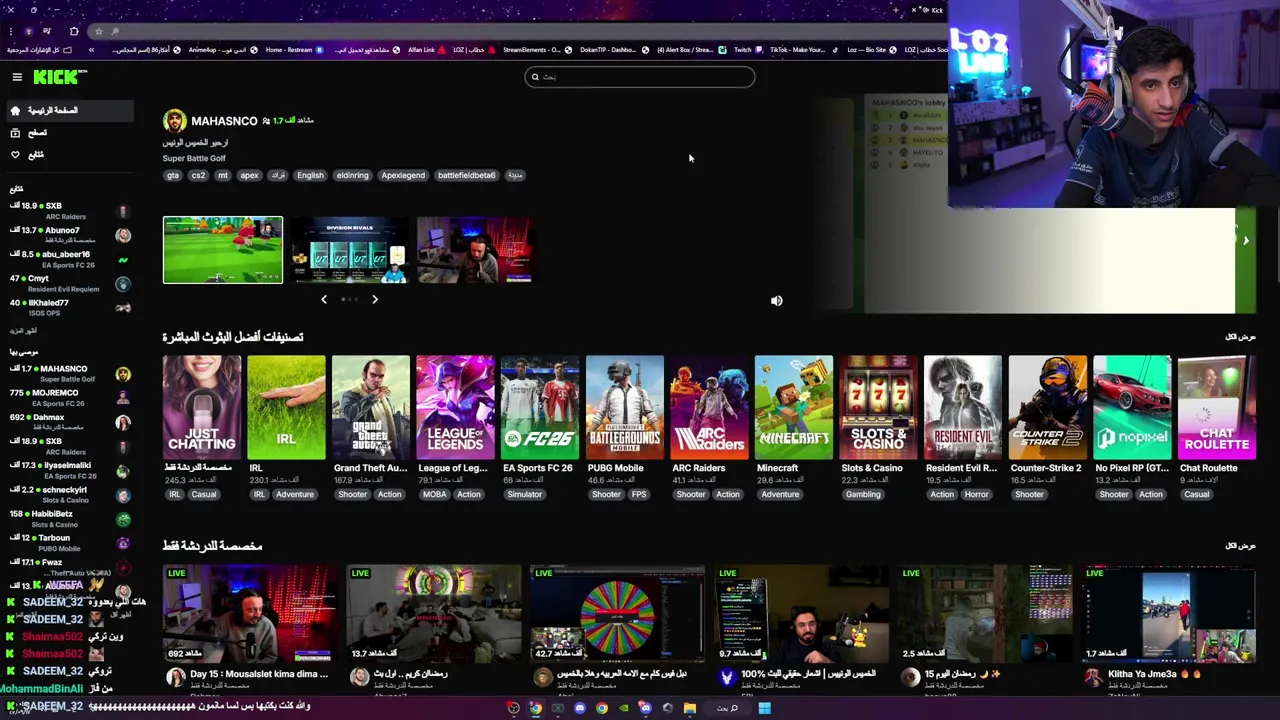Click the Kick search field

click(x=640, y=77)
